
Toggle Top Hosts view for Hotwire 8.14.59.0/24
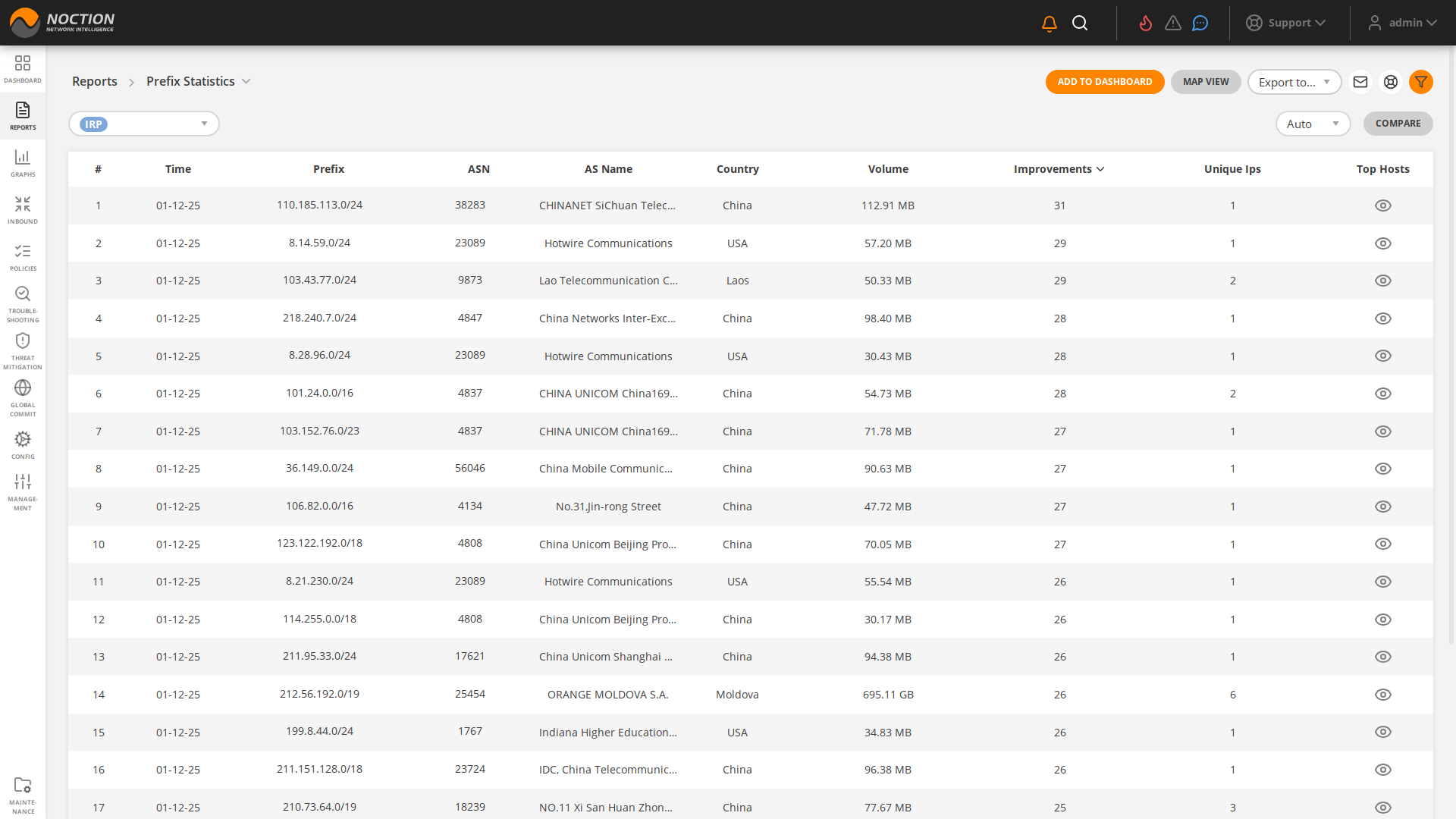[x=1383, y=243]
